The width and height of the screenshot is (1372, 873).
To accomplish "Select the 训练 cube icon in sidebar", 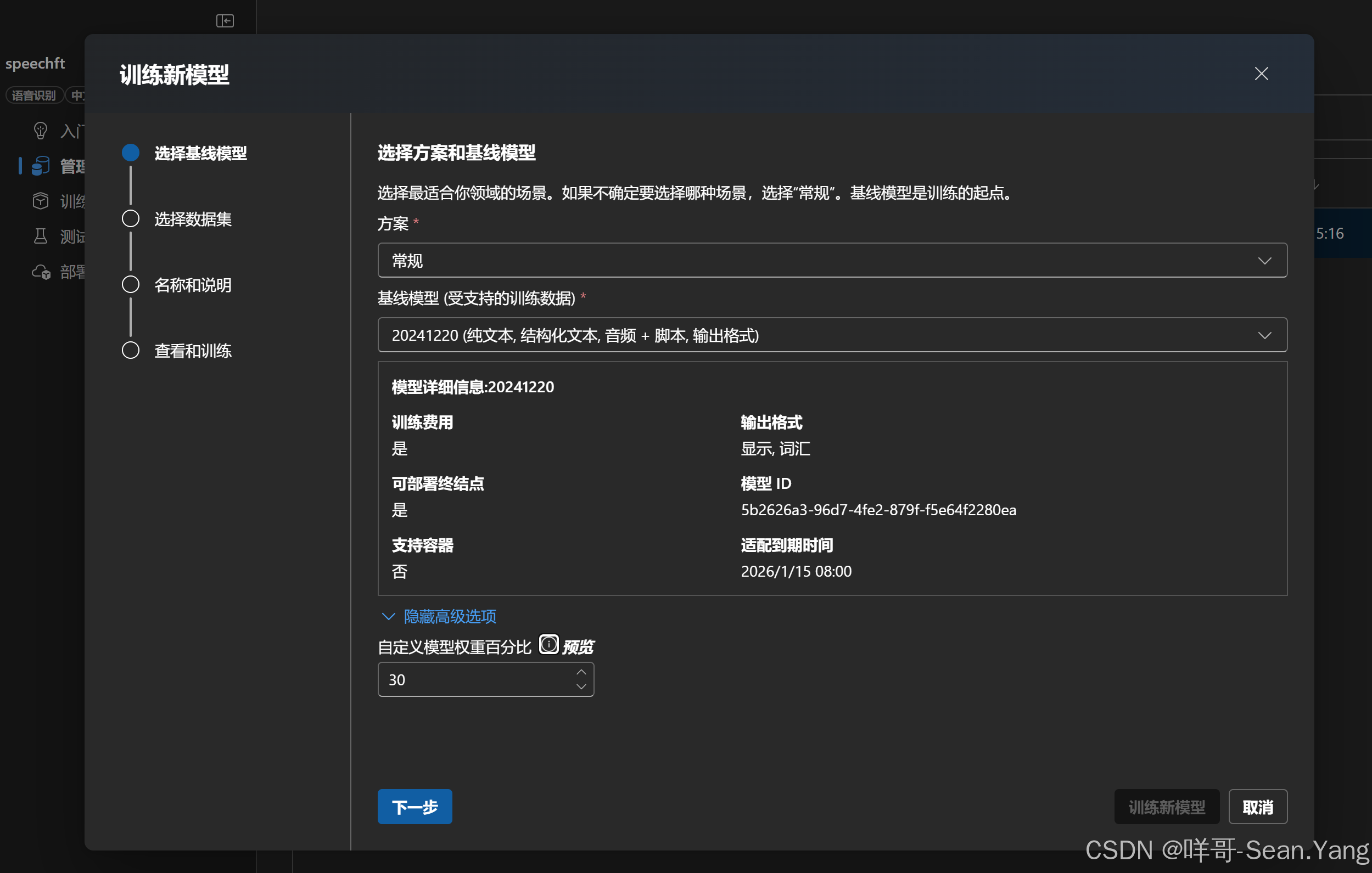I will [41, 200].
